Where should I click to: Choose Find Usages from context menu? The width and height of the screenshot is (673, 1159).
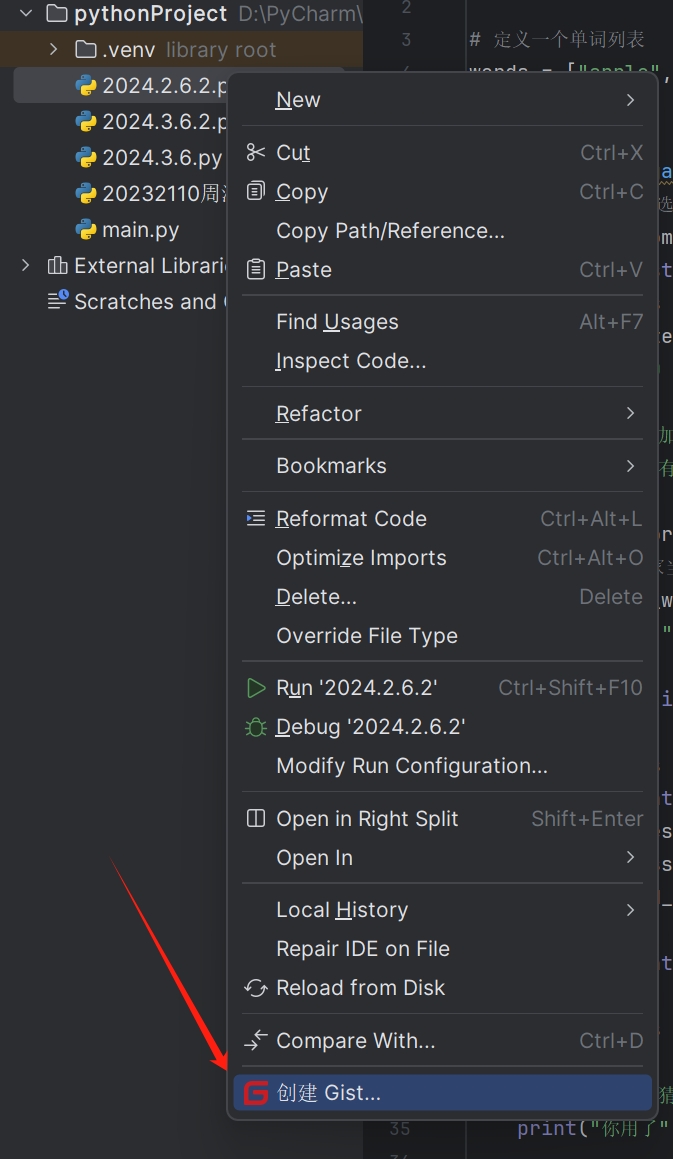coord(337,322)
